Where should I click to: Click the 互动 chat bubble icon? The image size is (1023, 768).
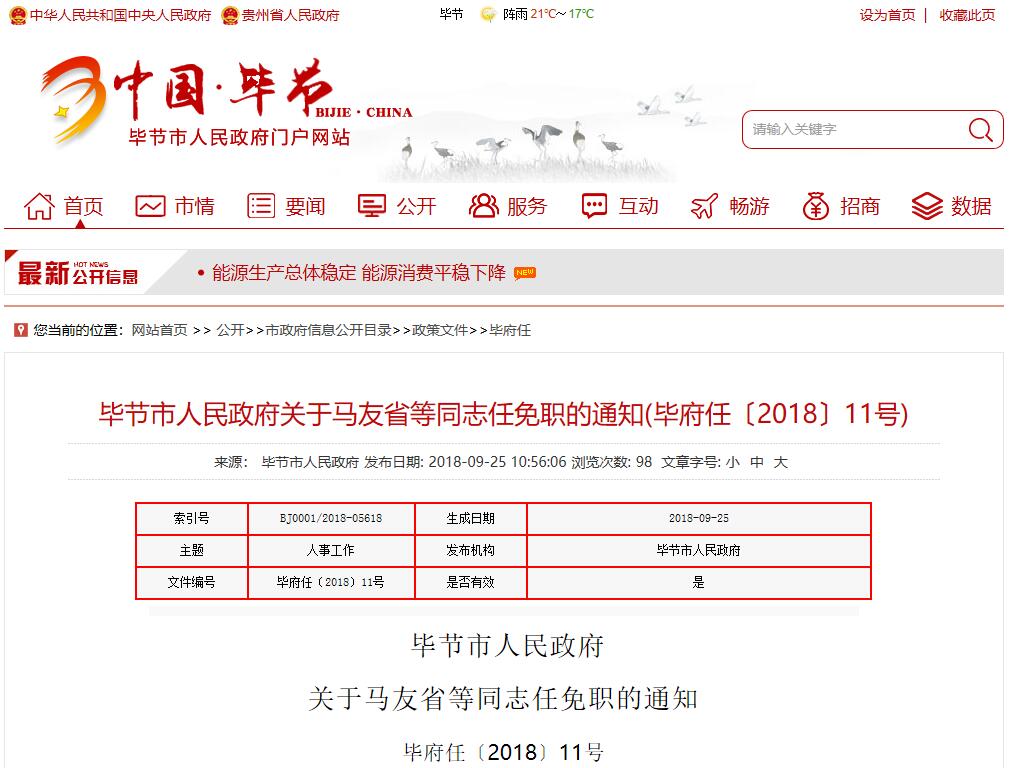[594, 207]
